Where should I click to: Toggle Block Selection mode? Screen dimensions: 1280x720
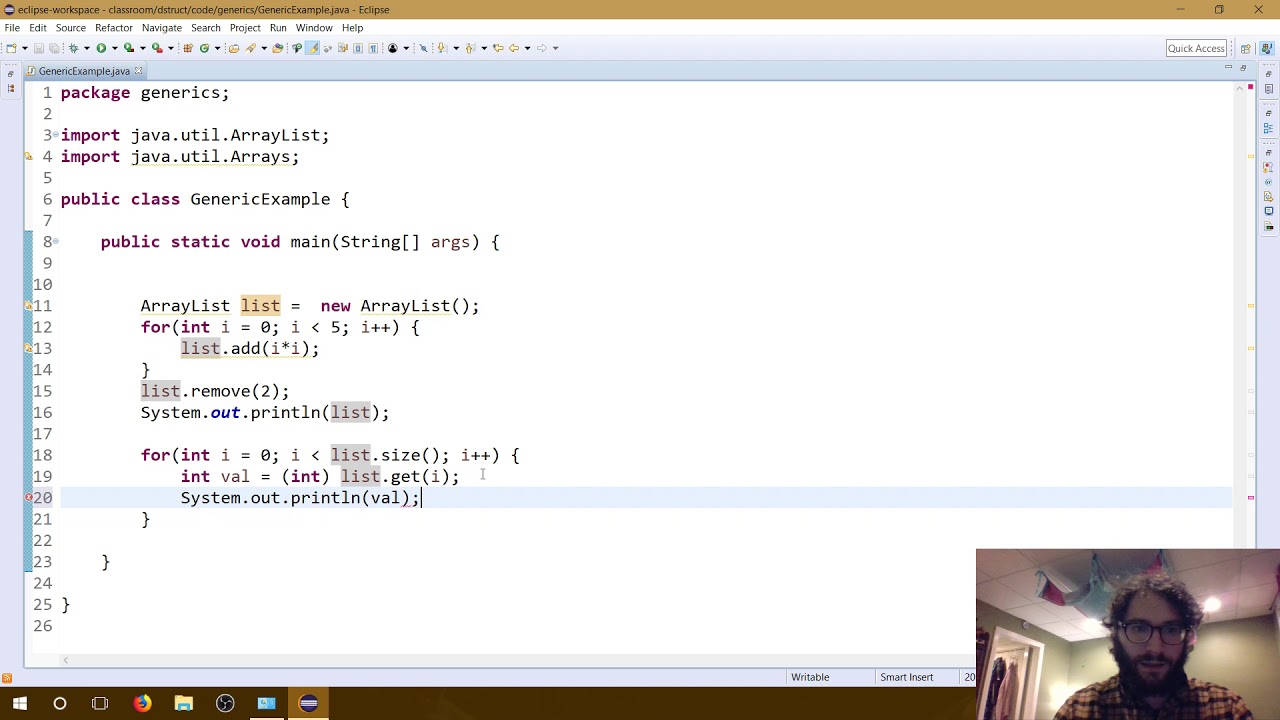pos(358,48)
